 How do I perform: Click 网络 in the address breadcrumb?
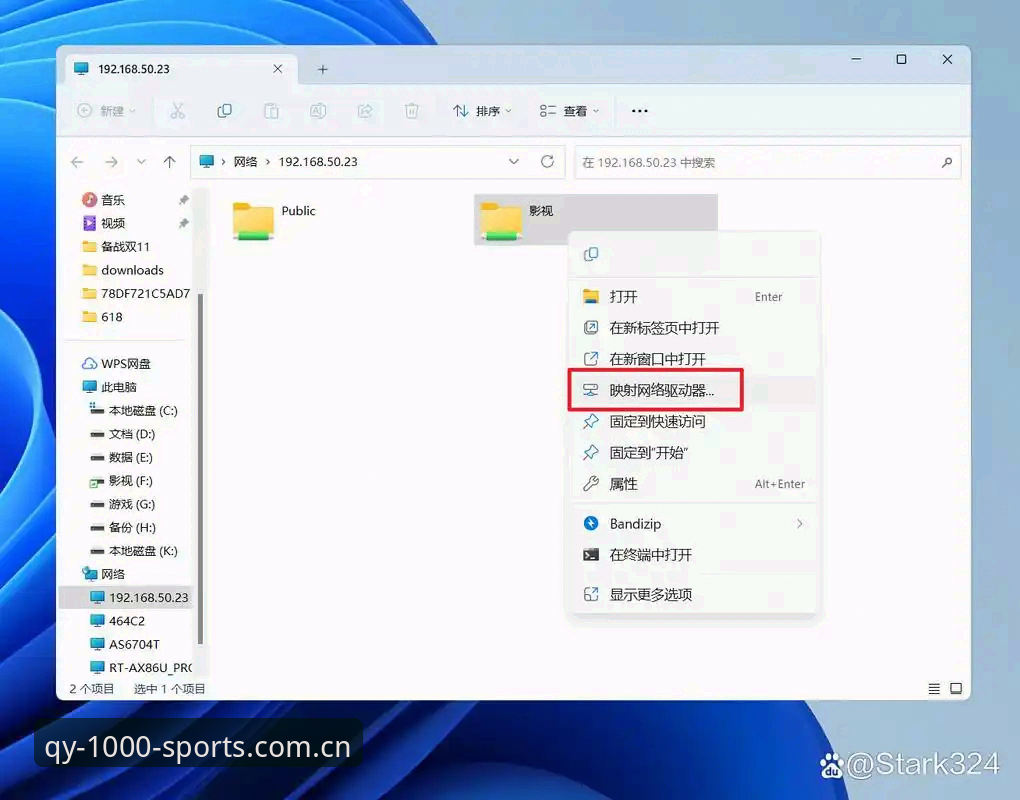(245, 162)
